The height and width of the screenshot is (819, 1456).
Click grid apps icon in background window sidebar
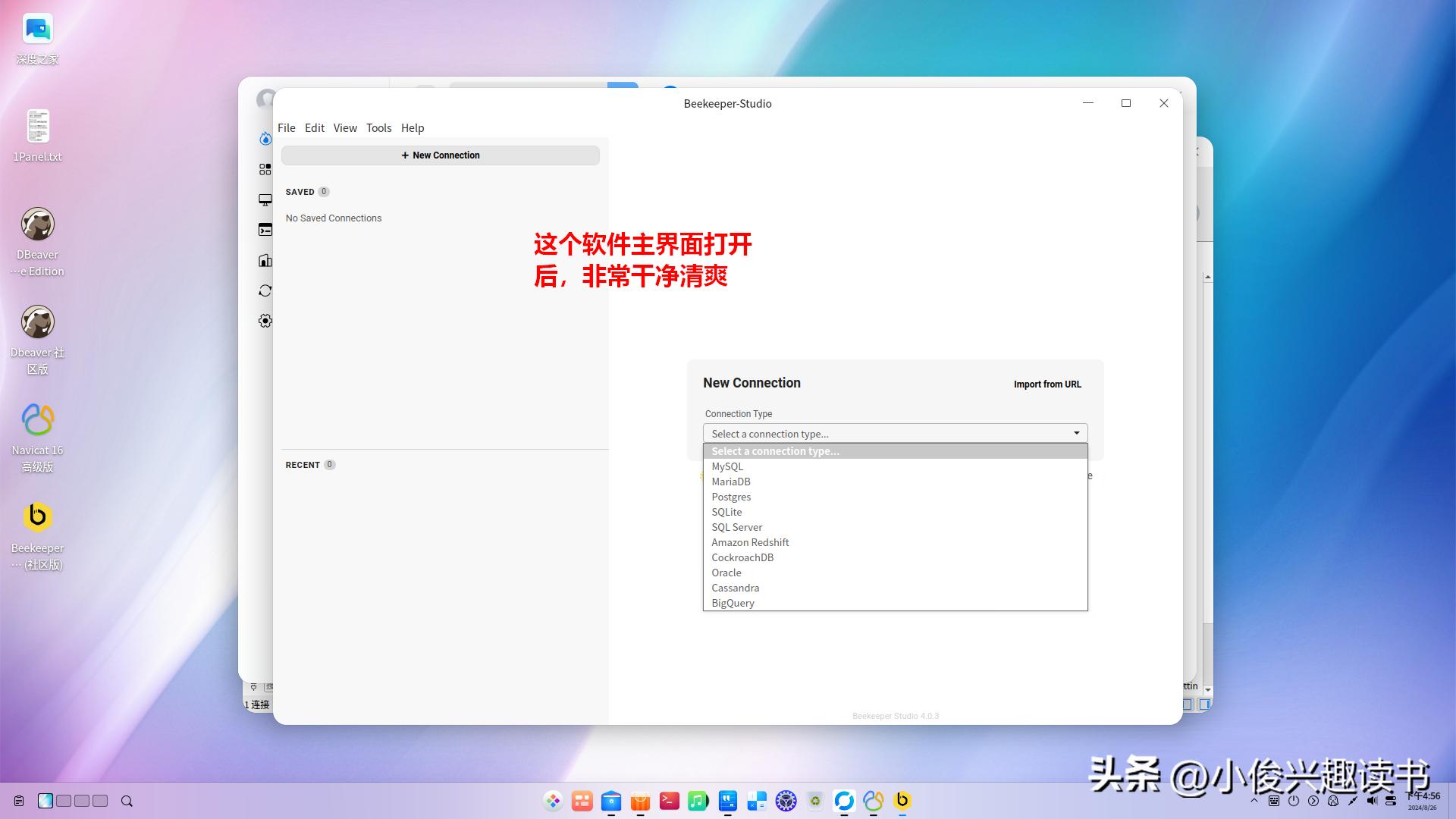coord(265,169)
